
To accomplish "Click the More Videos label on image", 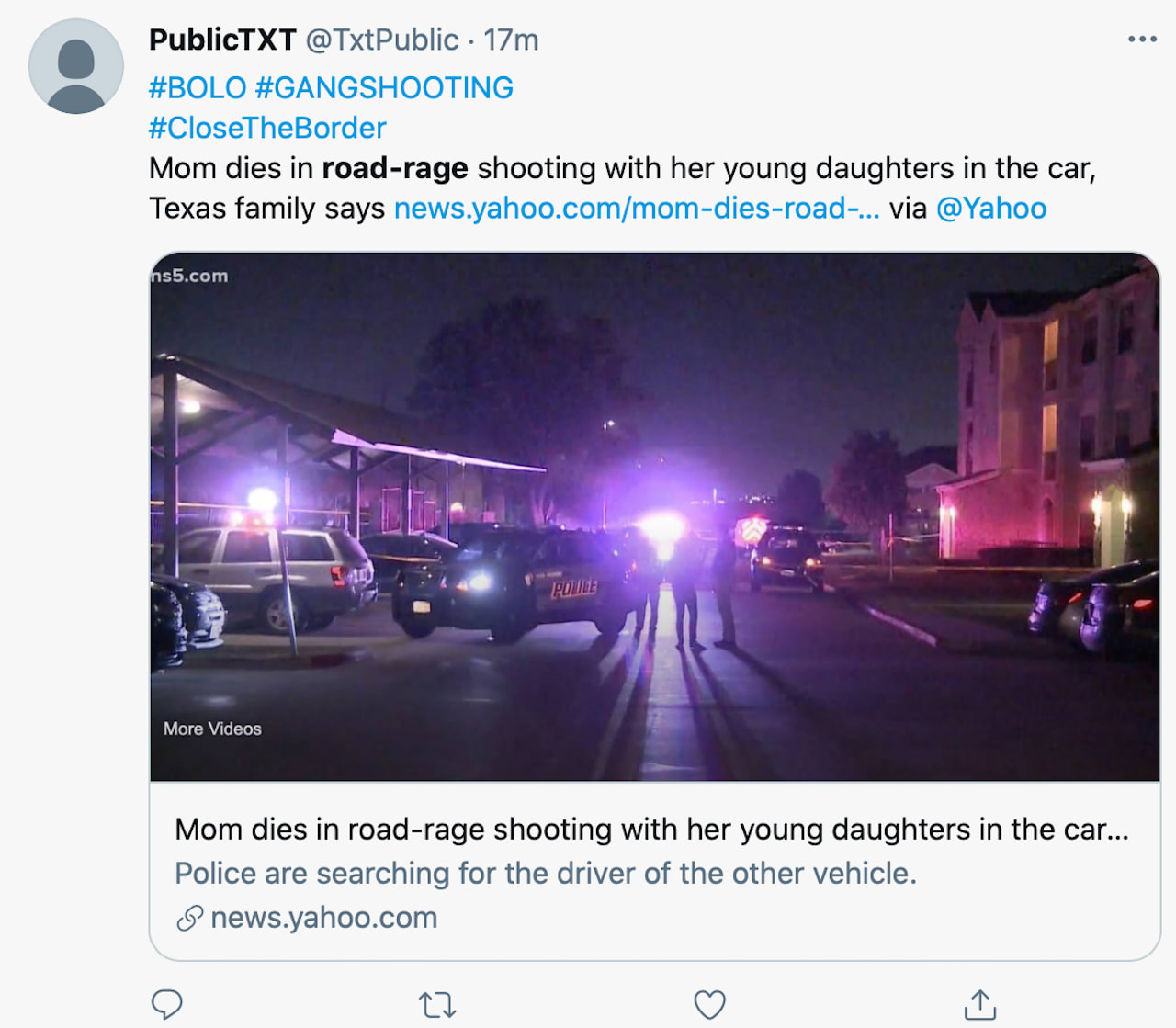I will tap(212, 729).
